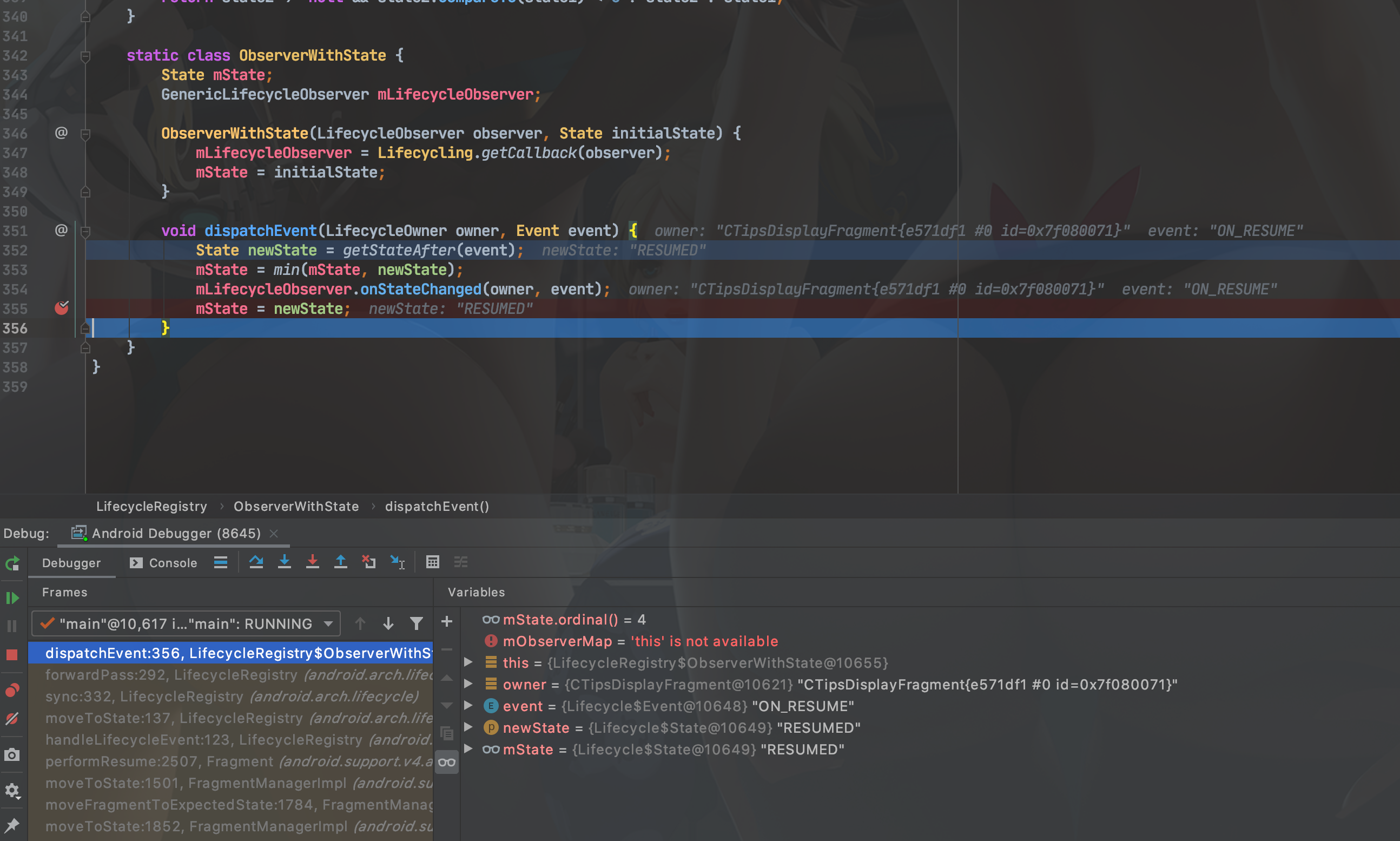The image size is (1400, 841).
Task: Click the Run to Cursor icon
Action: pyautogui.click(x=397, y=562)
